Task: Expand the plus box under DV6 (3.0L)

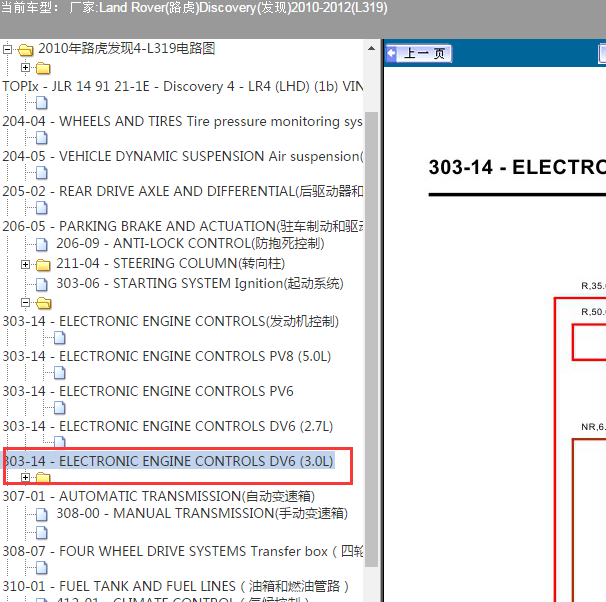Action: [x=26, y=478]
